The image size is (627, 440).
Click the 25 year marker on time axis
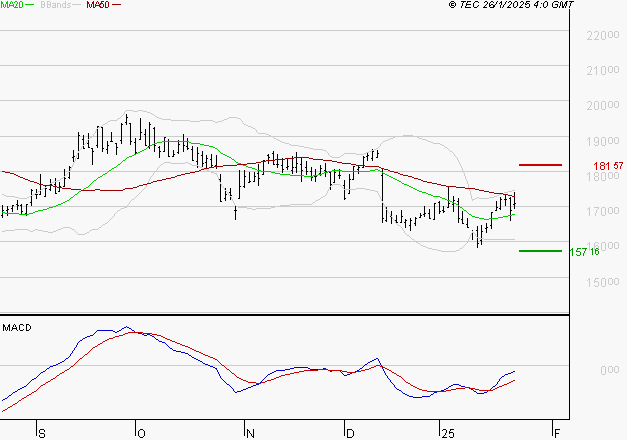[x=448, y=434]
